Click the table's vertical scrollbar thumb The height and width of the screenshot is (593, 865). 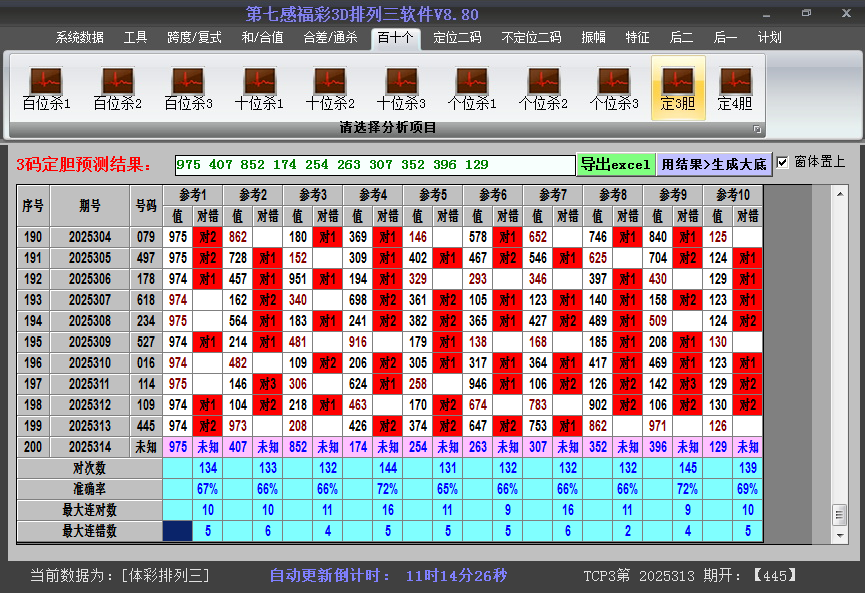839,513
